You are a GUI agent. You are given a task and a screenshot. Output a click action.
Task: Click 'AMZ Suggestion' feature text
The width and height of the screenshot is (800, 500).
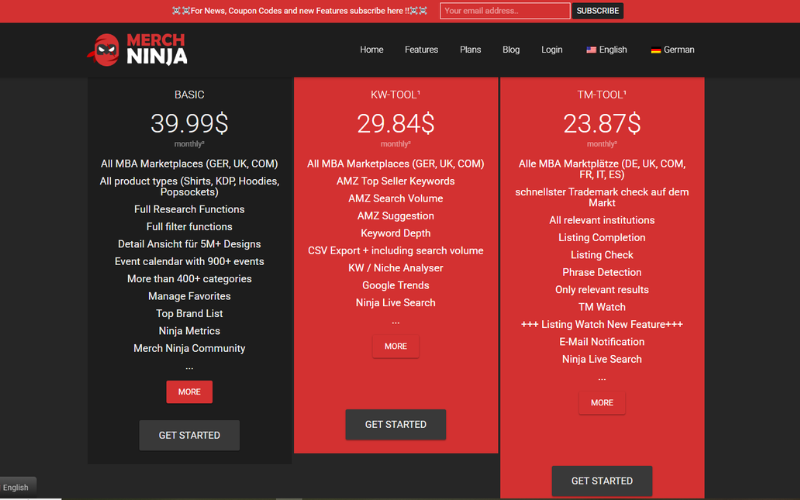(x=395, y=216)
